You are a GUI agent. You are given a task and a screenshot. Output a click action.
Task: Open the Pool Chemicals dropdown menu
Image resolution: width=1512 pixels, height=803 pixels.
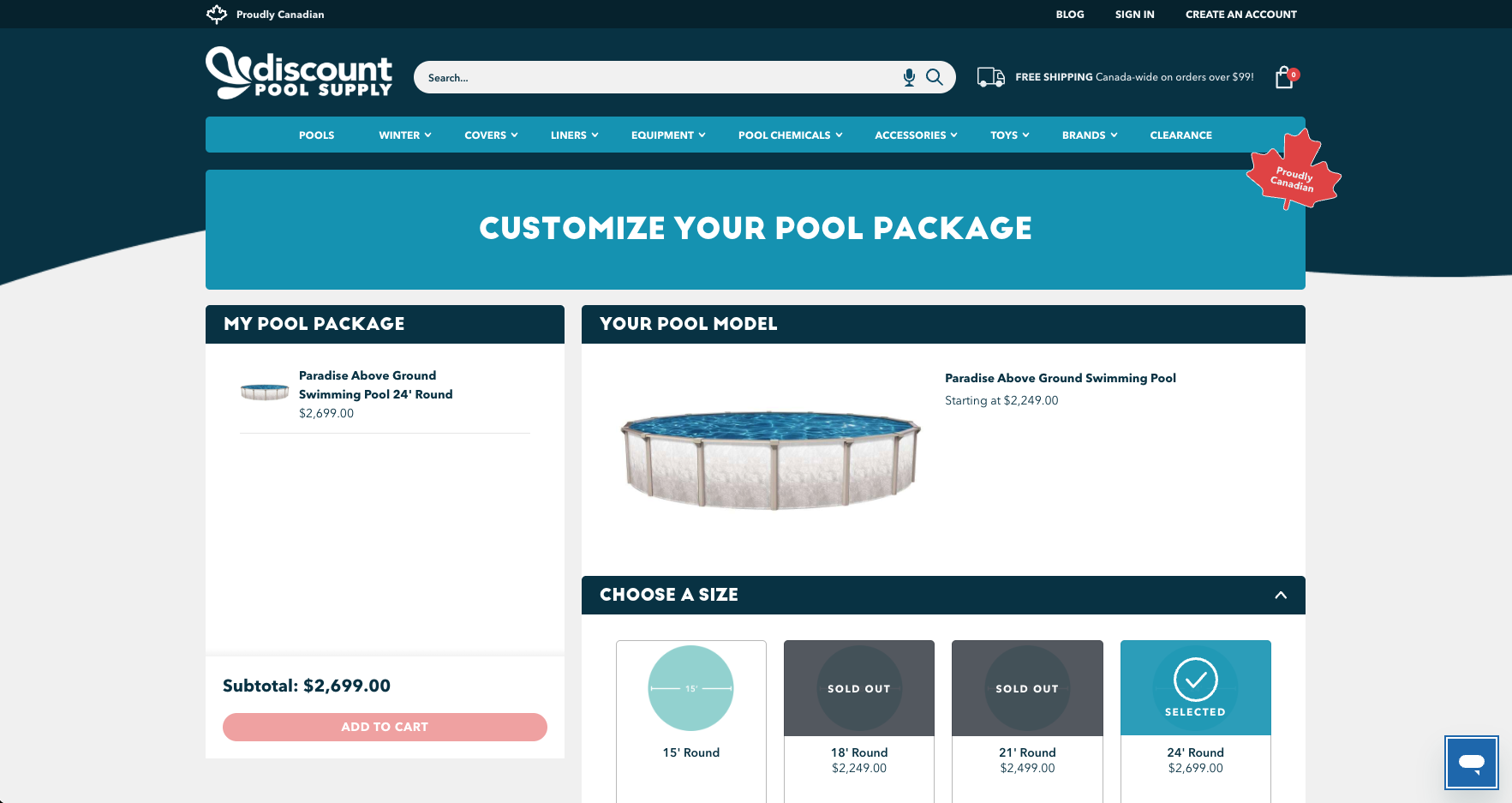[790, 135]
